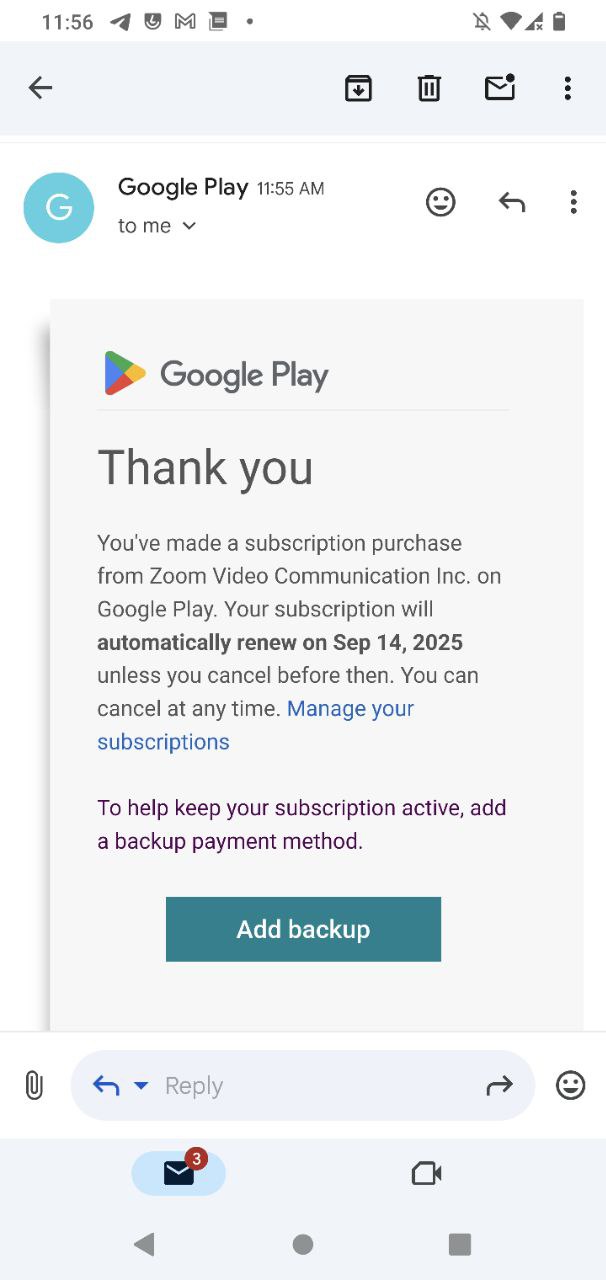Screen dimensions: 606x1280
Task: Tap the Google Play sender avatar
Action: coord(59,208)
